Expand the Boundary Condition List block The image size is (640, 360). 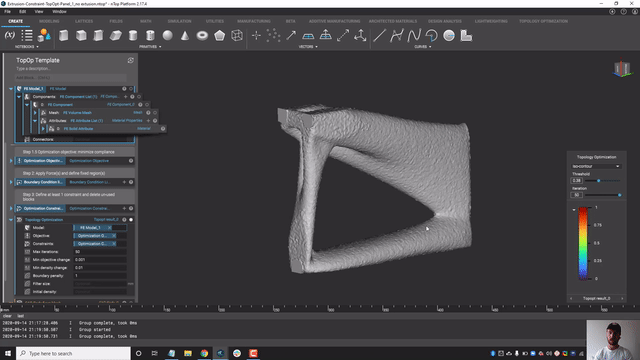tap(11, 182)
